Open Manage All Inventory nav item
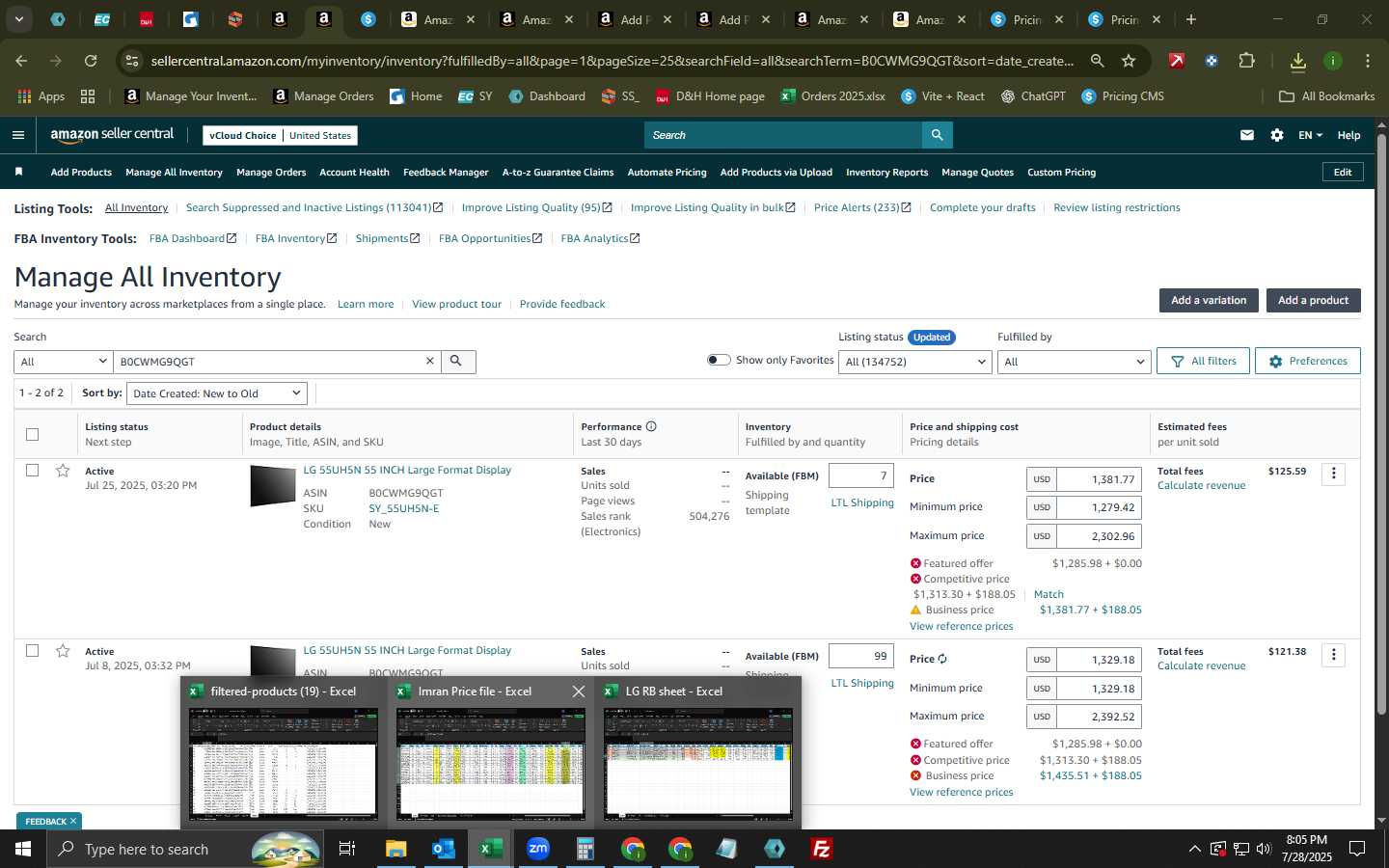Screen dimensions: 1389x868 174,172
